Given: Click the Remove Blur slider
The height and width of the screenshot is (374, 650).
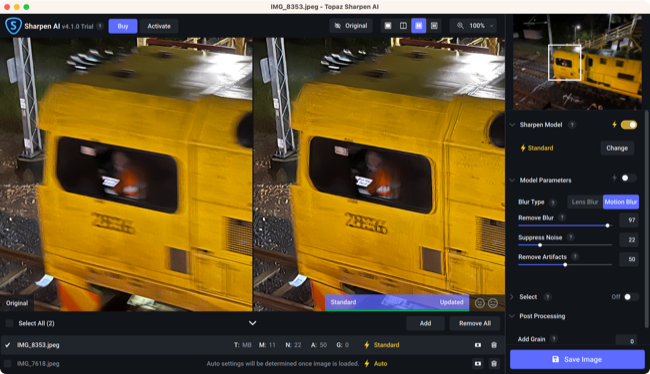Looking at the screenshot, I should pos(565,226).
